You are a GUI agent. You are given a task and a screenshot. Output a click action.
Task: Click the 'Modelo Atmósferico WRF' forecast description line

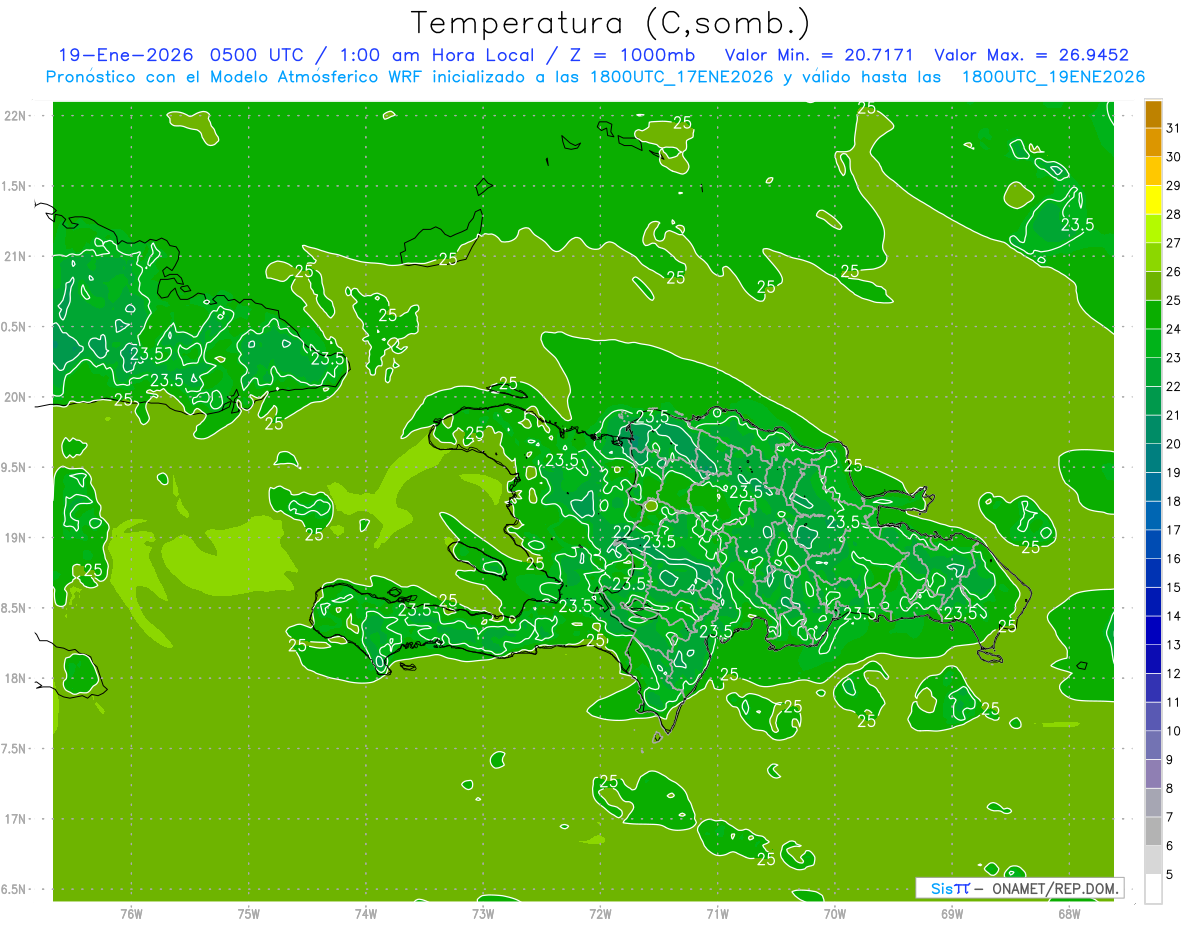point(595,77)
